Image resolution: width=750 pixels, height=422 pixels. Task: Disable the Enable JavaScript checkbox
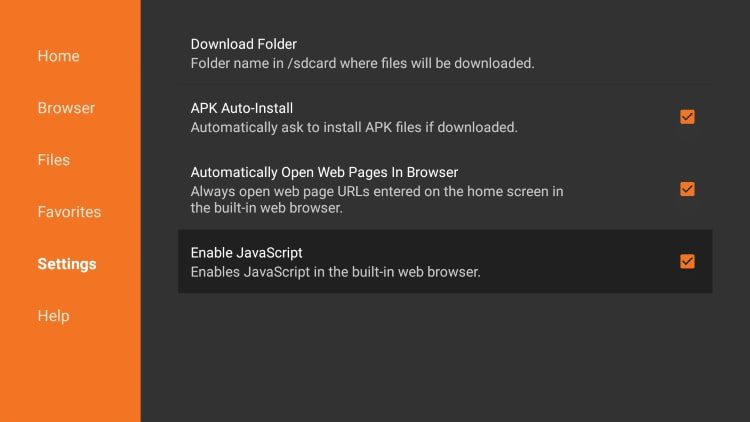click(687, 261)
